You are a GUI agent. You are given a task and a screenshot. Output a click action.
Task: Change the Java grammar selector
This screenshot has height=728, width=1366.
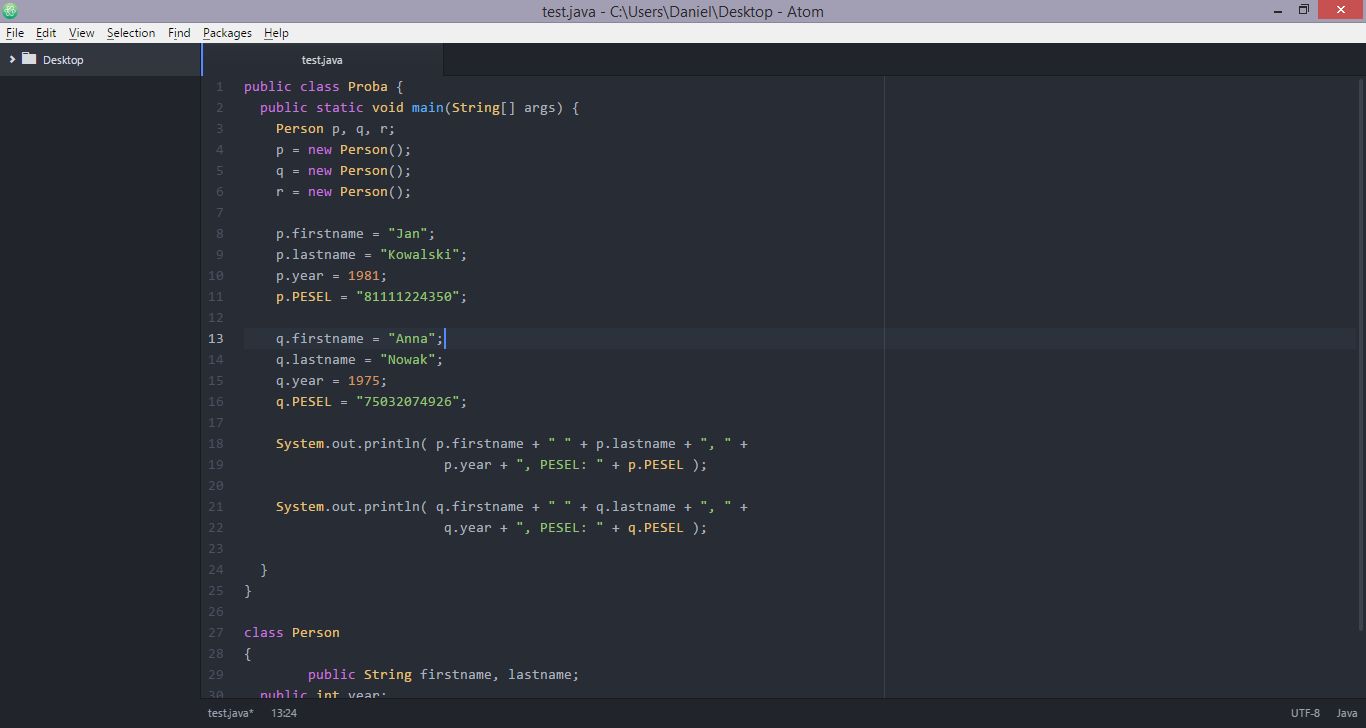[1347, 713]
